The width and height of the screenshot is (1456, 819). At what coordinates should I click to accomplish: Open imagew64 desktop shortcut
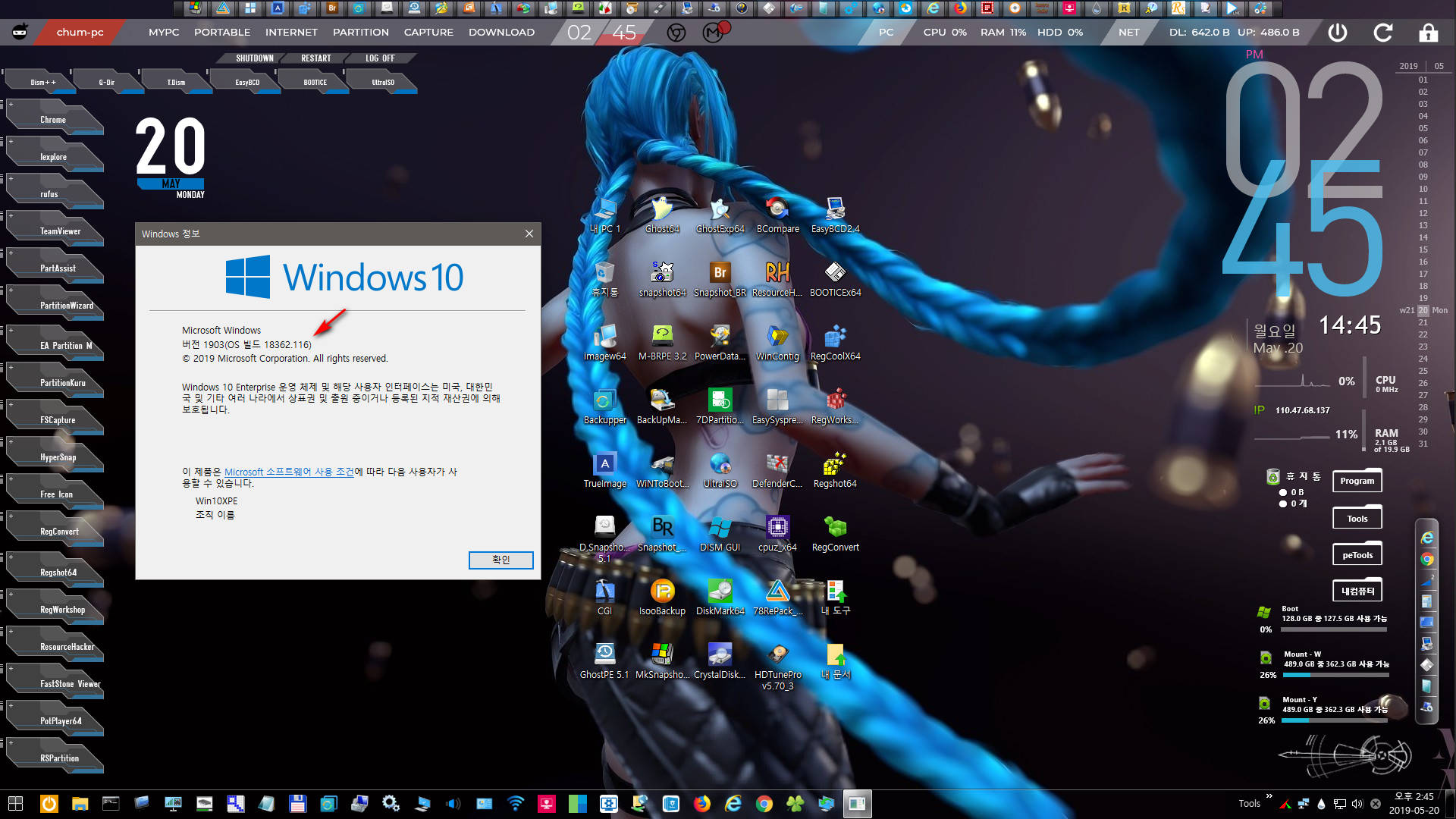[x=604, y=342]
